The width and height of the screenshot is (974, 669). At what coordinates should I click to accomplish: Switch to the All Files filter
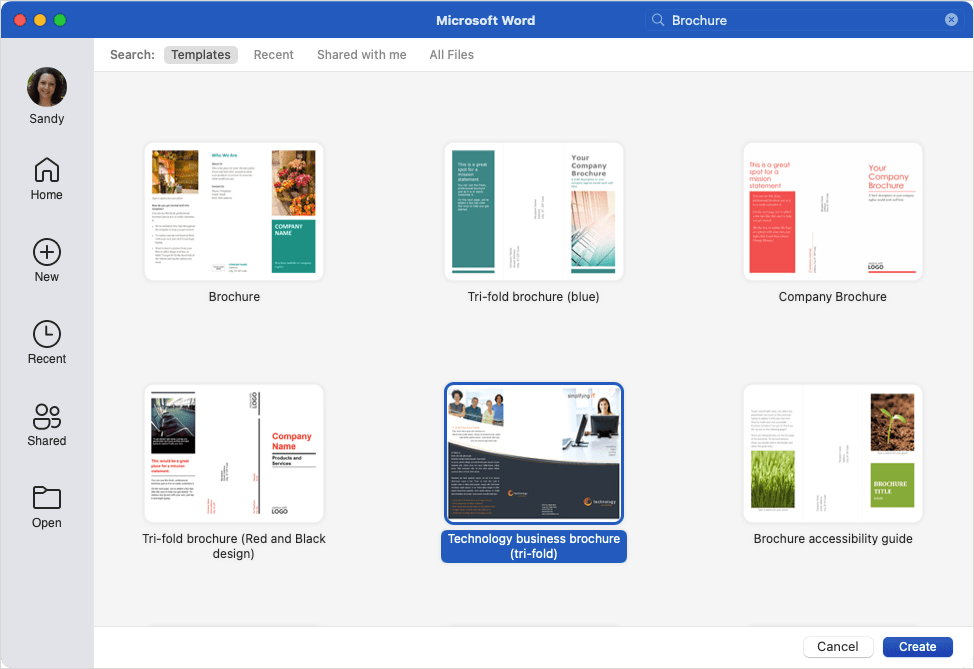tap(451, 55)
